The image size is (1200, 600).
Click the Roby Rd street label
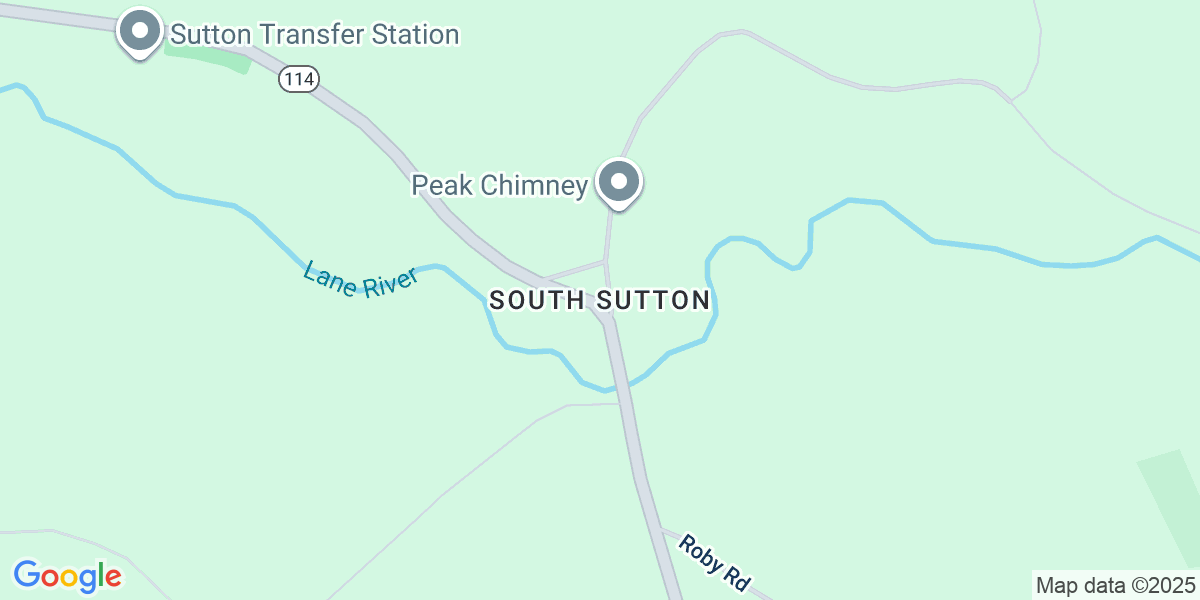coord(714,563)
